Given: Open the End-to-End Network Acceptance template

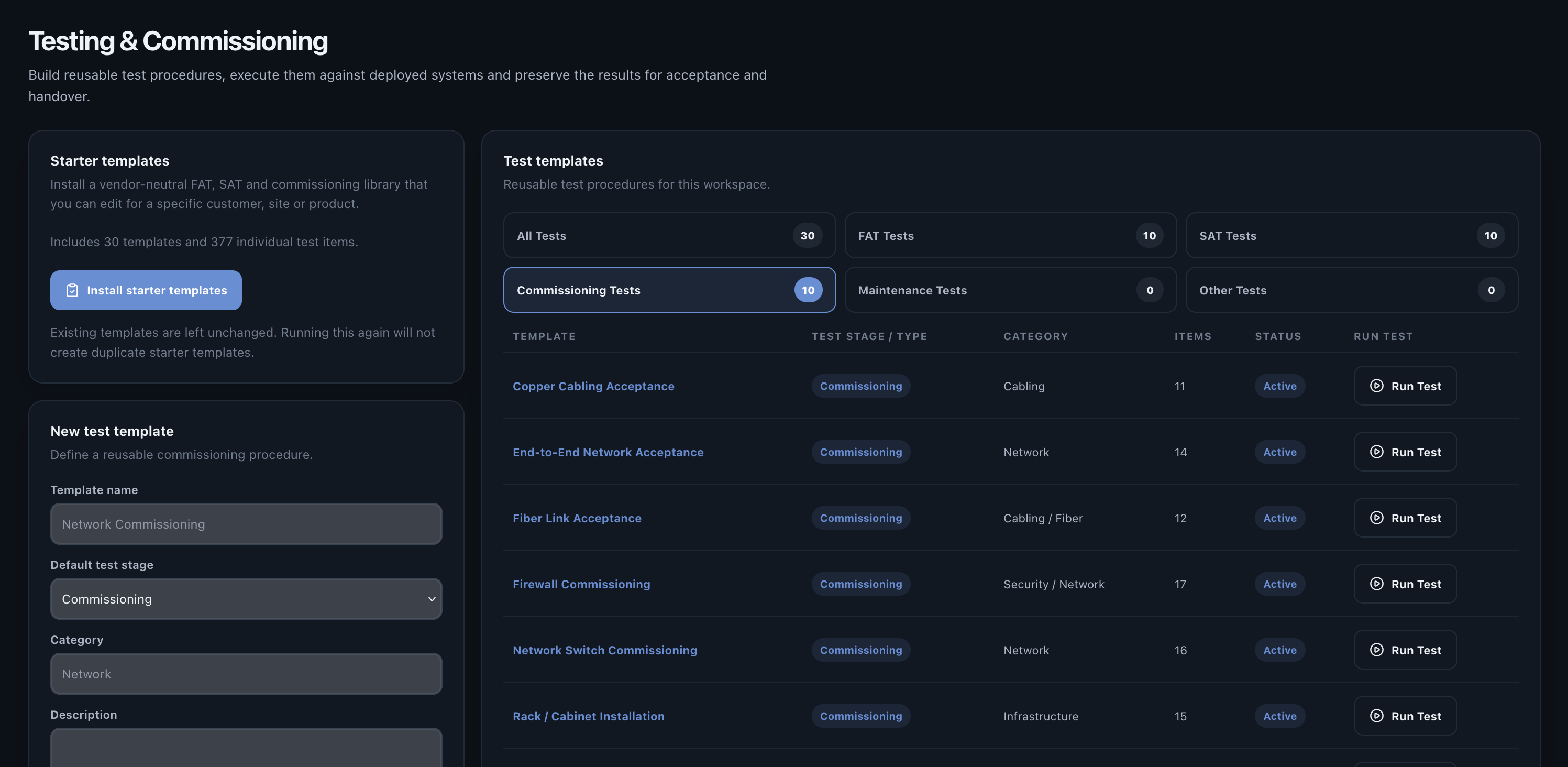Looking at the screenshot, I should (608, 452).
